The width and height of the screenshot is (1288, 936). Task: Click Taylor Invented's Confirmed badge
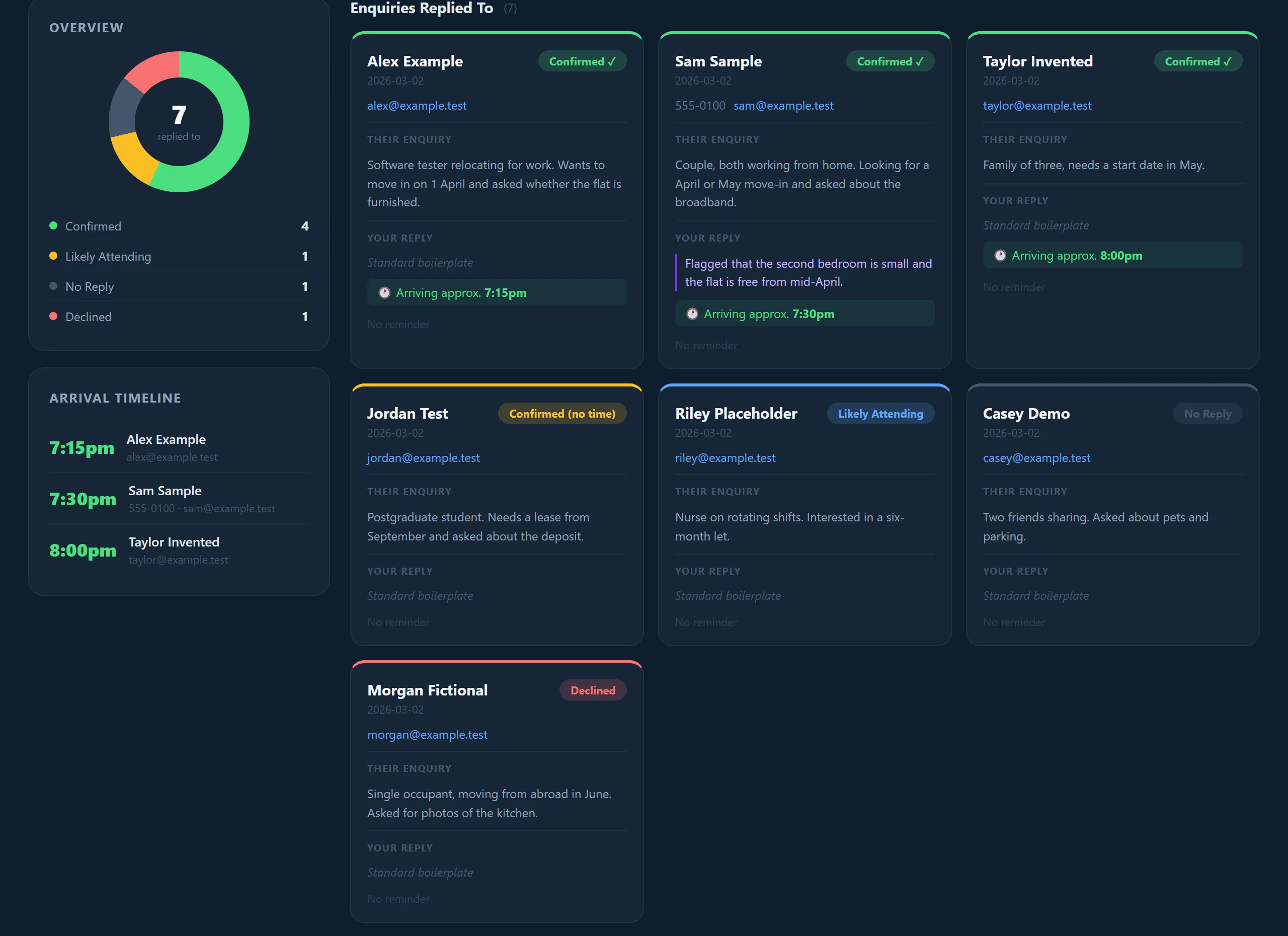1198,61
